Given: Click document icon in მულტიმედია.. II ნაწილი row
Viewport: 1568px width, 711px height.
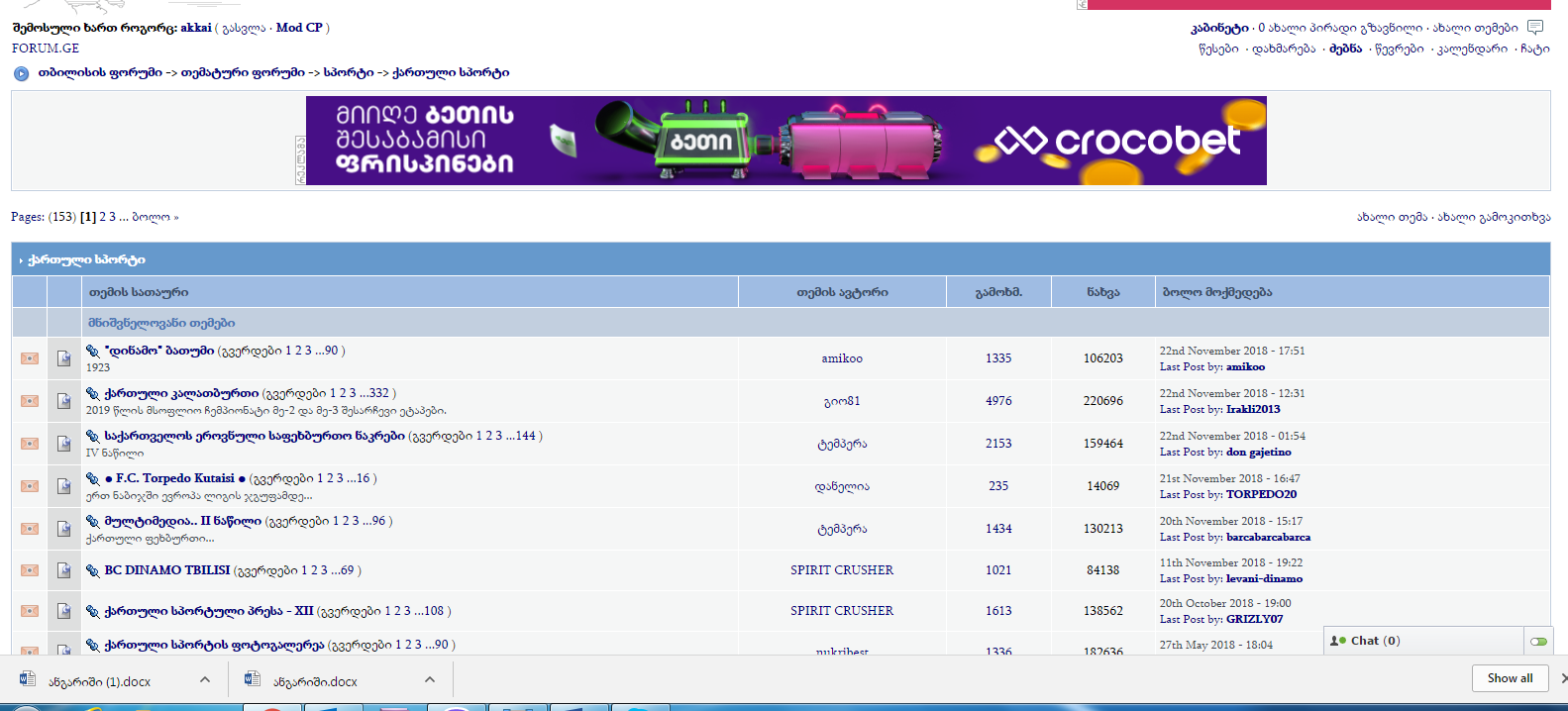Looking at the screenshot, I should click(x=64, y=529).
